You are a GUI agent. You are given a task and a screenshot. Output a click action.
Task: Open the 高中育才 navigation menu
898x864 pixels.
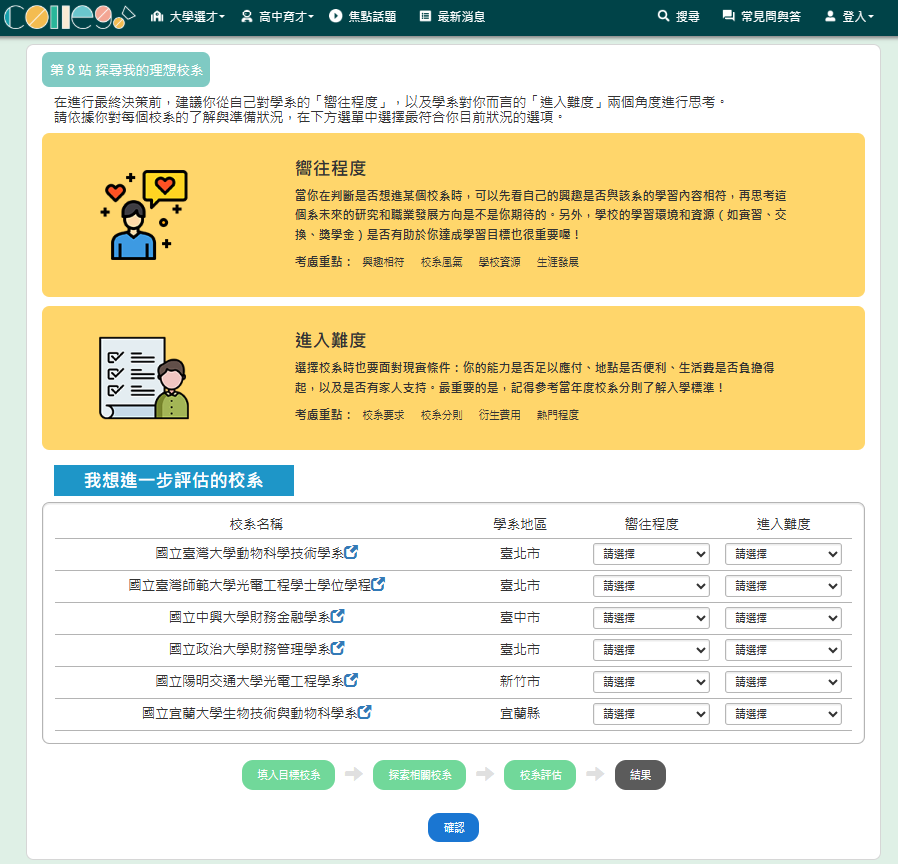point(277,17)
